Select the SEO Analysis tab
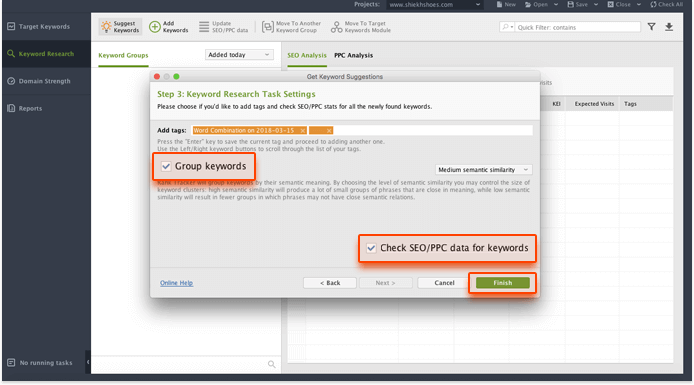This screenshot has height=385, width=694. tap(307, 55)
